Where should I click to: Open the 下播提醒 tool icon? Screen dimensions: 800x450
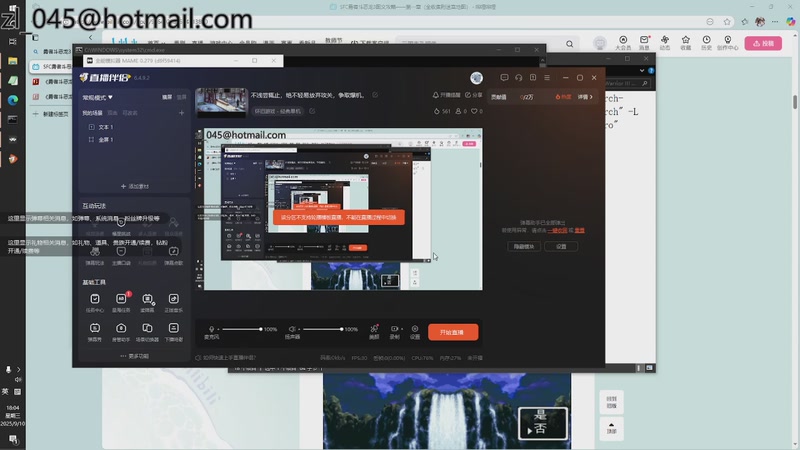(x=173, y=332)
